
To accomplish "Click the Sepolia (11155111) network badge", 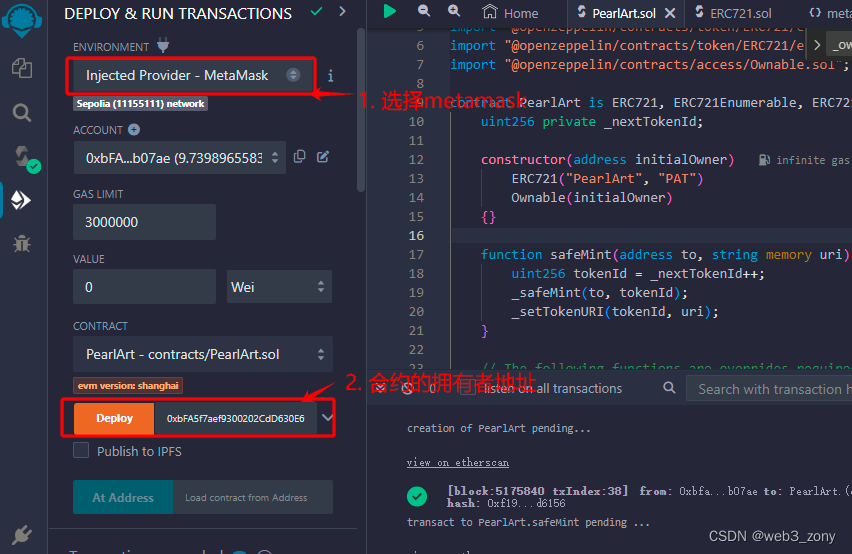I will [x=140, y=104].
